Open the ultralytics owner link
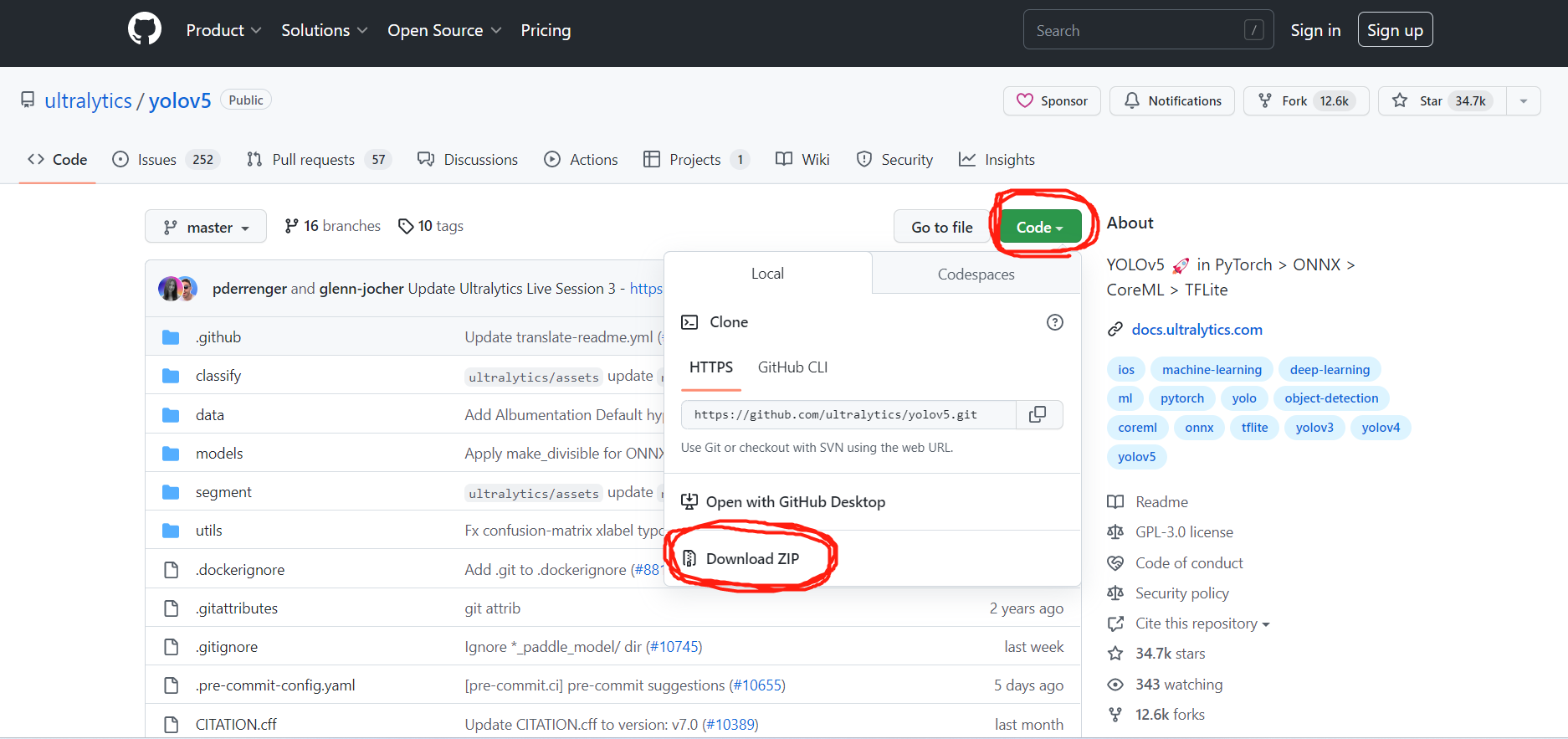The height and width of the screenshot is (739, 1568). (88, 100)
